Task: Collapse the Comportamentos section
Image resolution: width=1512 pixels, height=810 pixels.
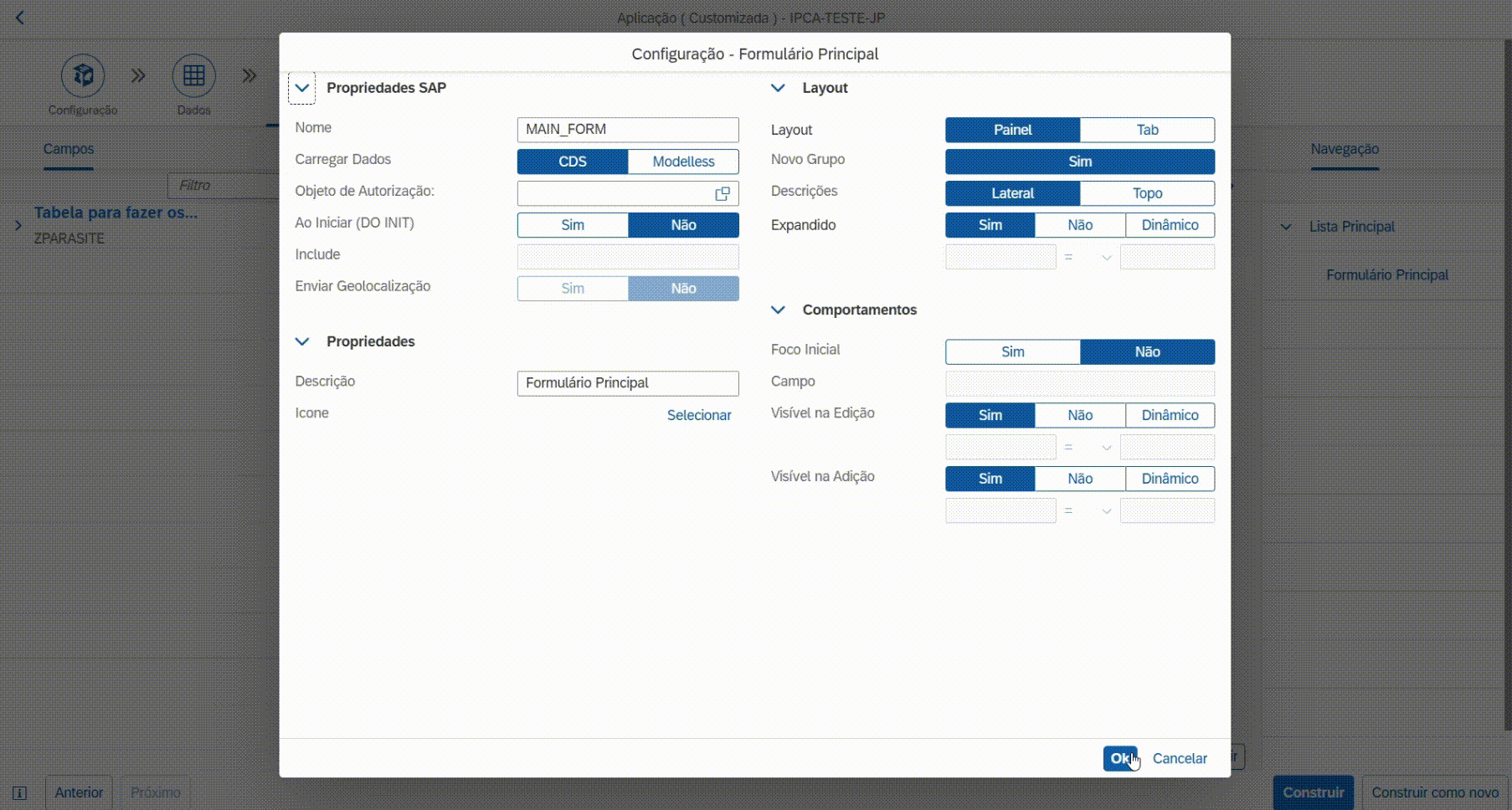Action: click(778, 310)
